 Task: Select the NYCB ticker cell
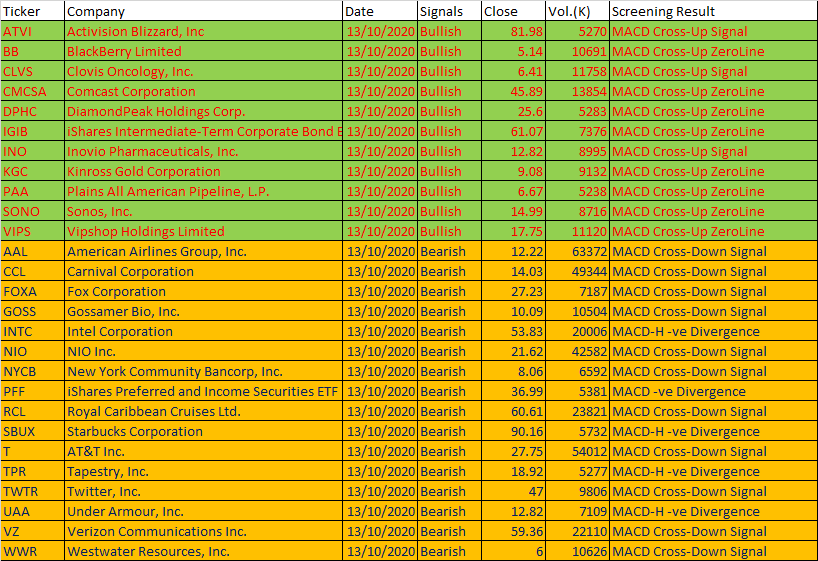tap(32, 372)
